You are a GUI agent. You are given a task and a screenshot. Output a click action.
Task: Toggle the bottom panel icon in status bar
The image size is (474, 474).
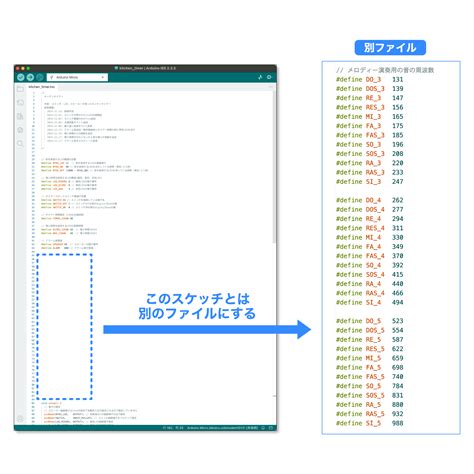coord(271,428)
